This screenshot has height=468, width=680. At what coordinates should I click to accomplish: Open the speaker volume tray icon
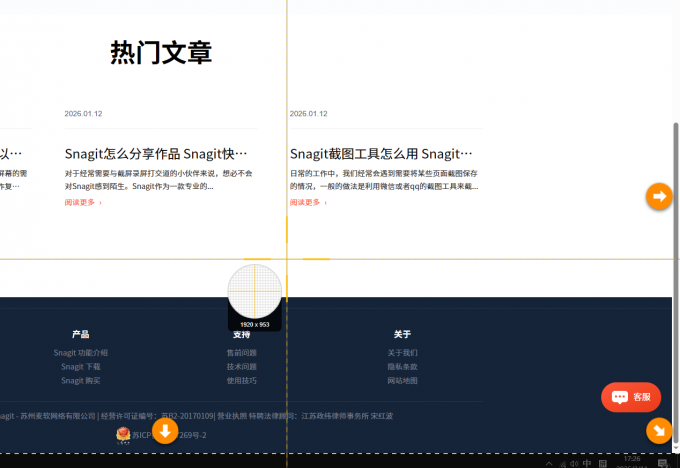tap(574, 464)
